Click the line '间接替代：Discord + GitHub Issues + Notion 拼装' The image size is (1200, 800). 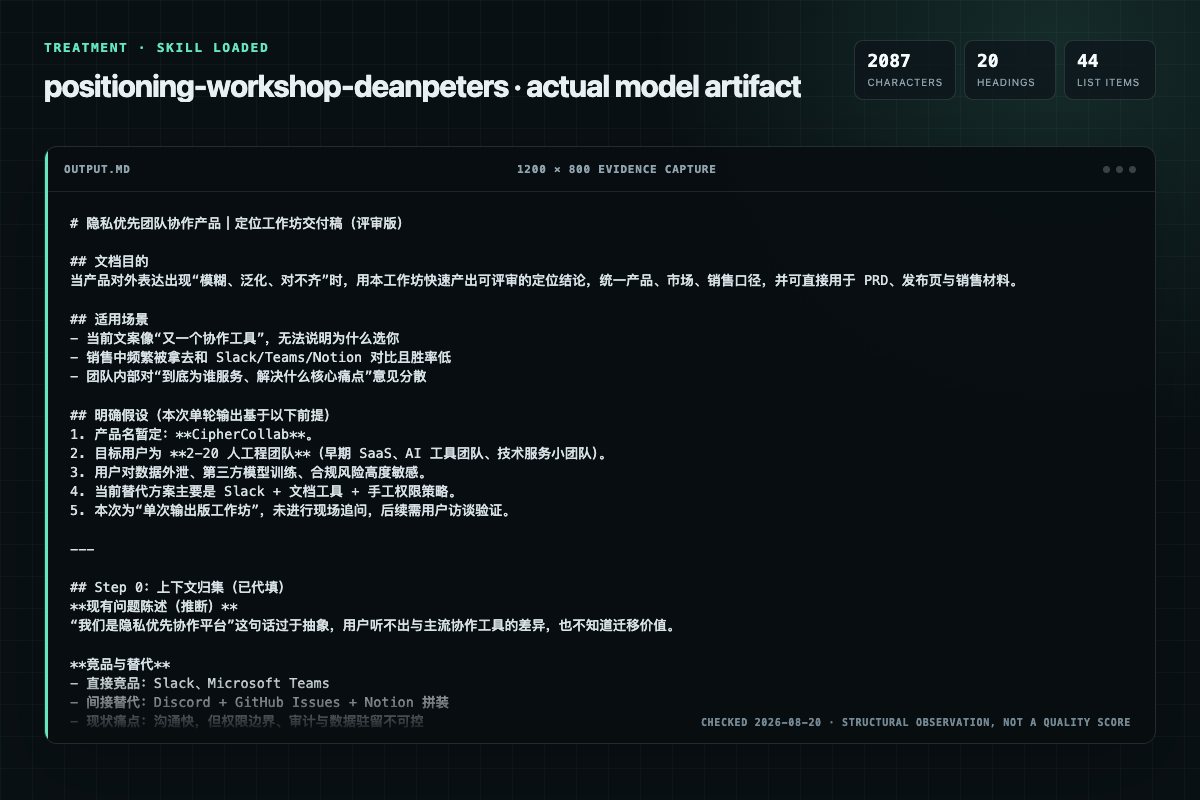point(259,703)
